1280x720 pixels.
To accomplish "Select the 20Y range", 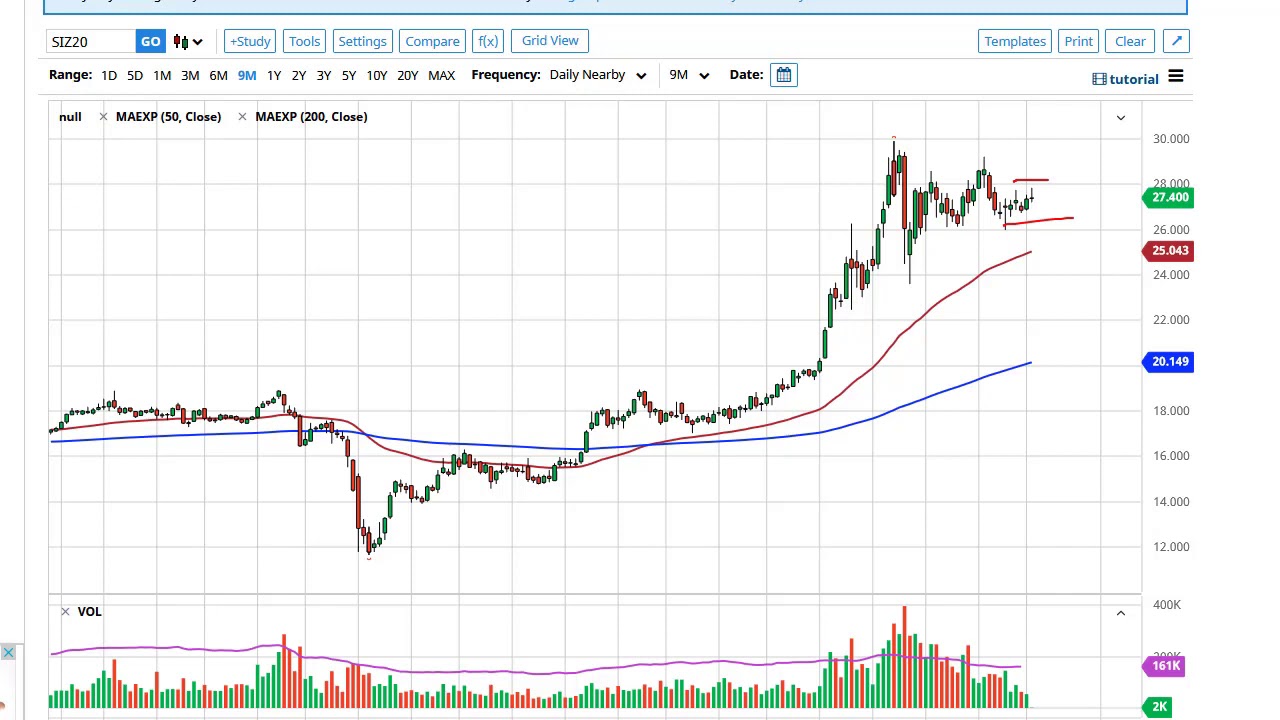I will tap(408, 76).
